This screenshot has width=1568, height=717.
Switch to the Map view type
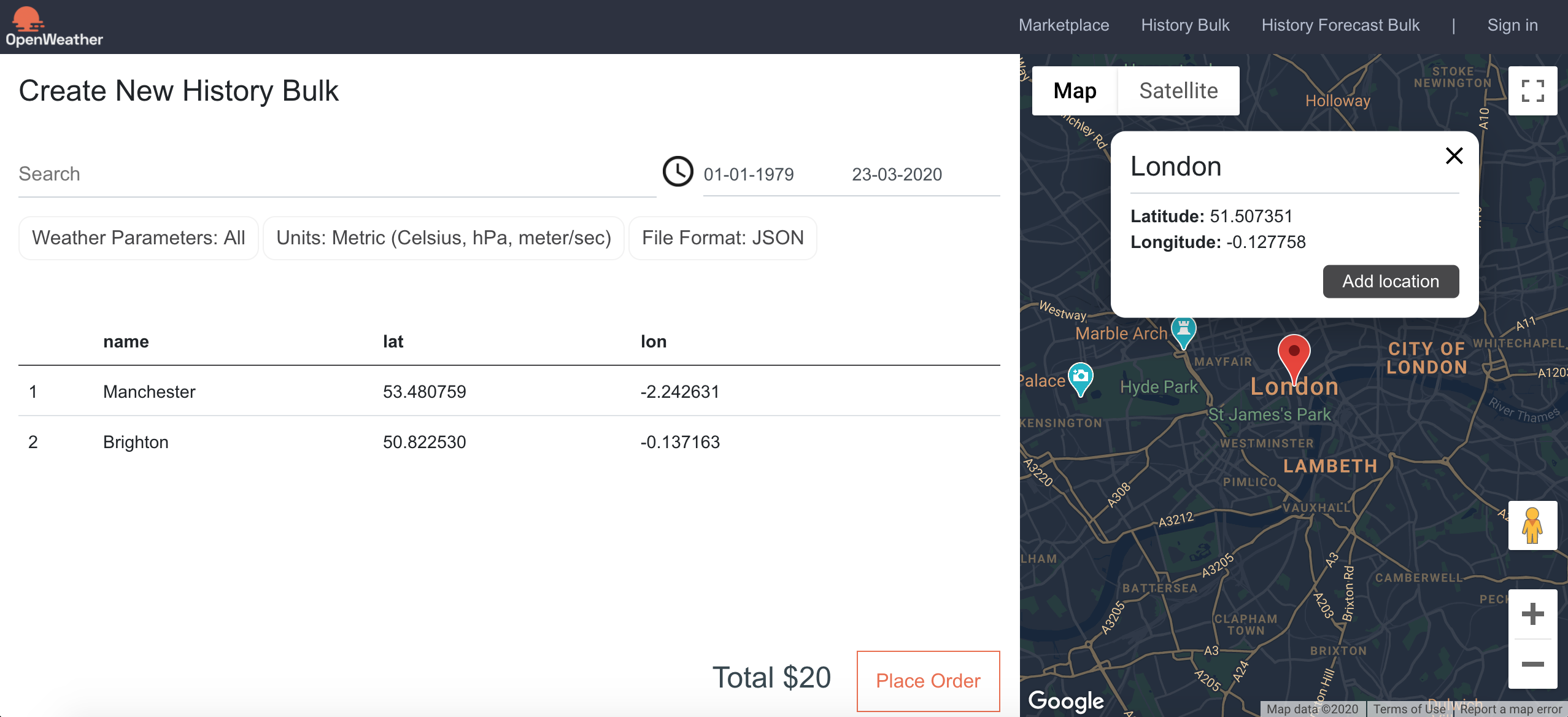click(x=1075, y=91)
